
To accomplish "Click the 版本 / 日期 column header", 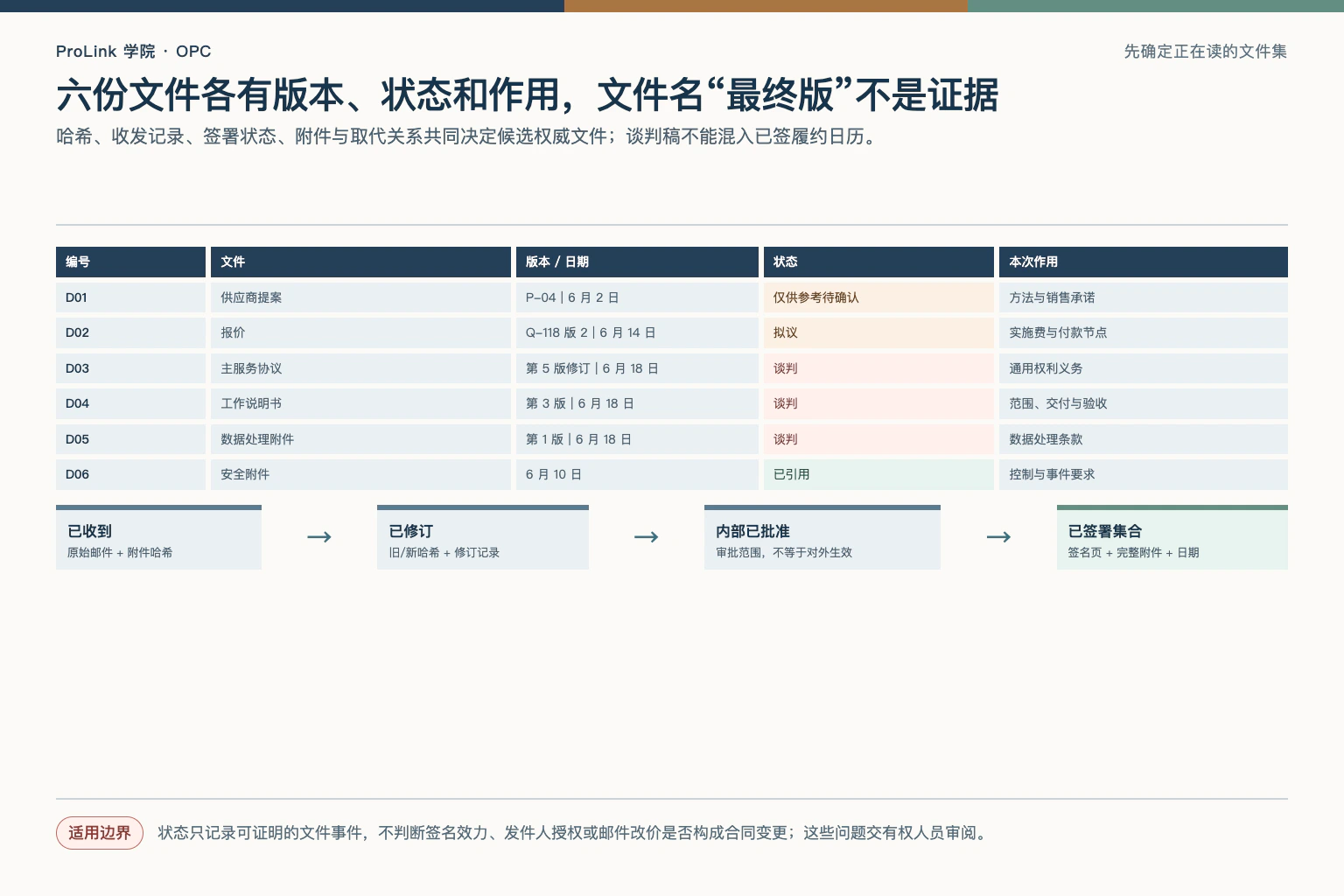I will coord(637,262).
